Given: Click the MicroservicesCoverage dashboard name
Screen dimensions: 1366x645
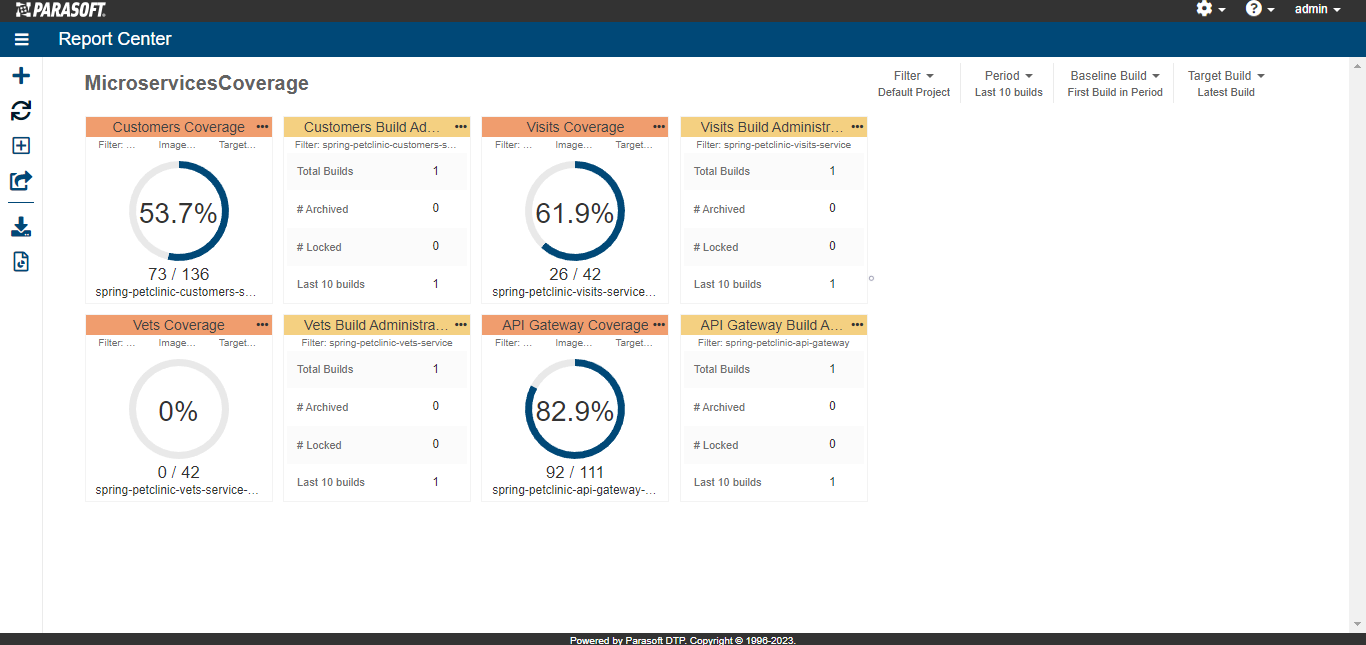Looking at the screenshot, I should click(197, 84).
